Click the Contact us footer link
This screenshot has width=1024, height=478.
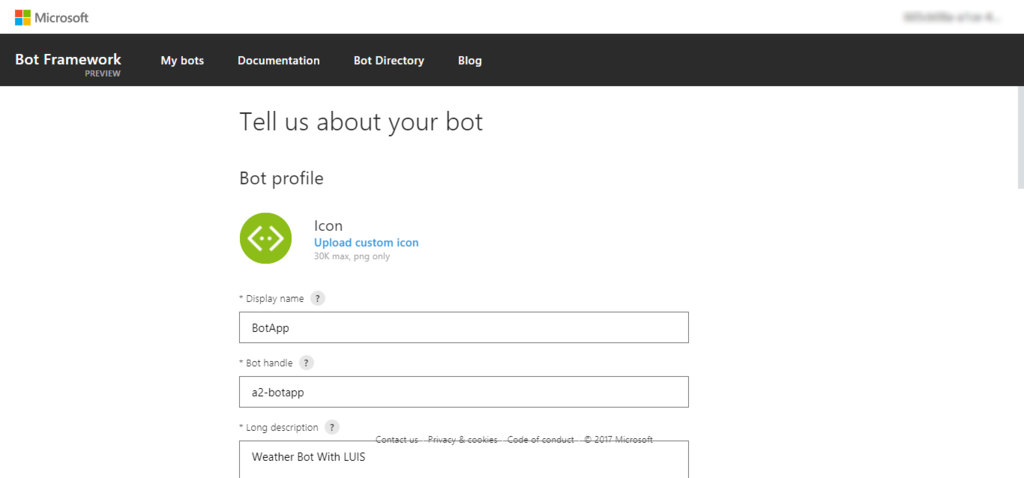pyautogui.click(x=396, y=439)
